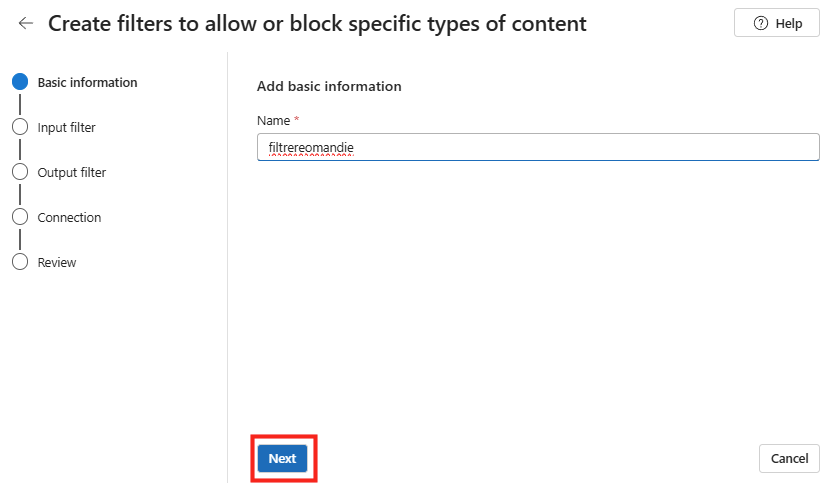Jump to the Connection step label

69,218
